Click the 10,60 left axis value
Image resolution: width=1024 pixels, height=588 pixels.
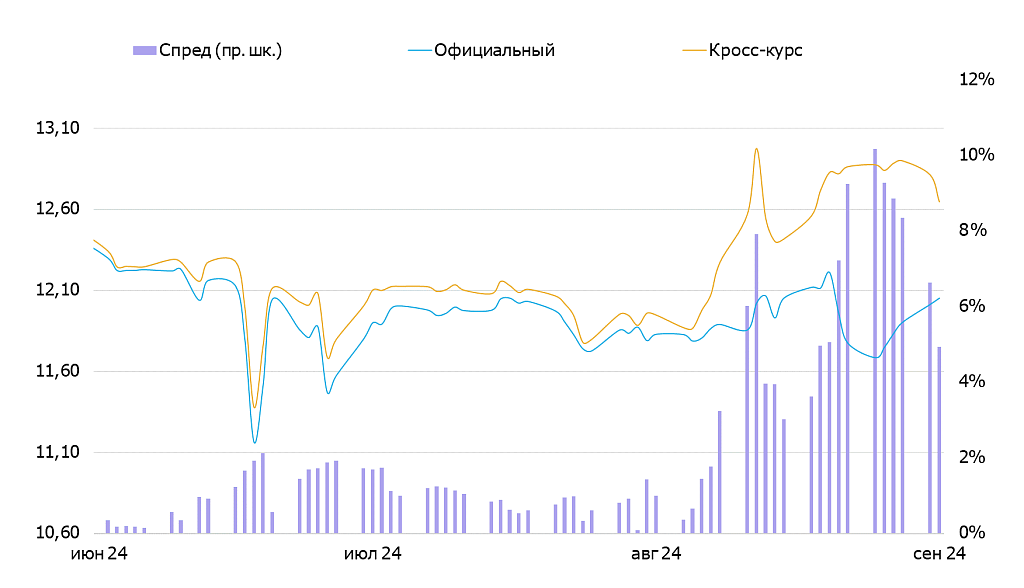(57, 532)
